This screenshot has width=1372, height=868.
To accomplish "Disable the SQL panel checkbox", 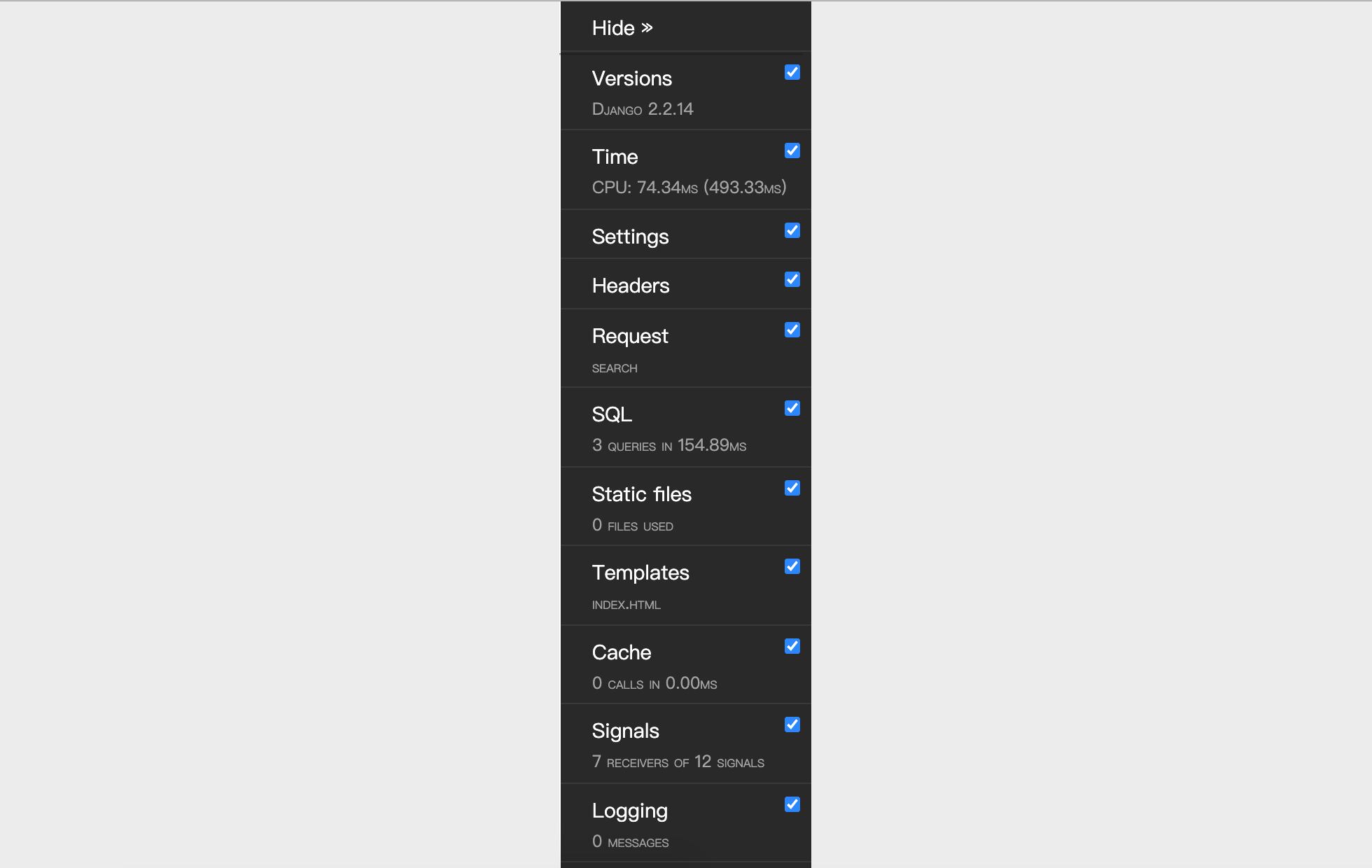I will click(x=791, y=408).
